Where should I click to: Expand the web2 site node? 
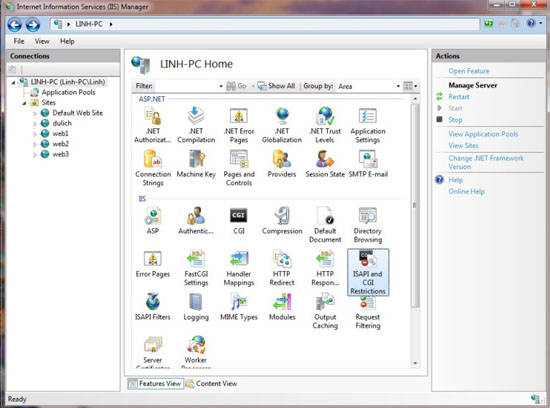pos(35,144)
